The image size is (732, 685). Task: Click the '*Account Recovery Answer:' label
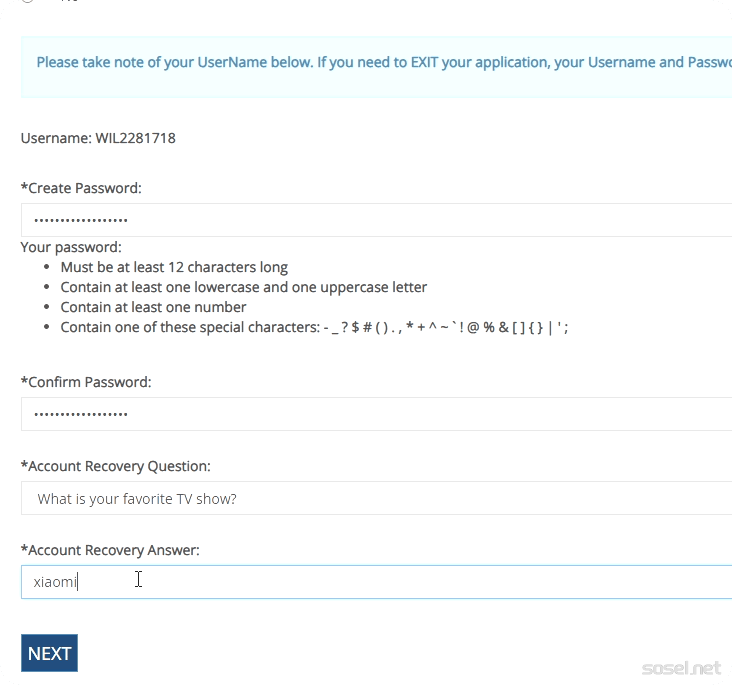click(x=110, y=550)
